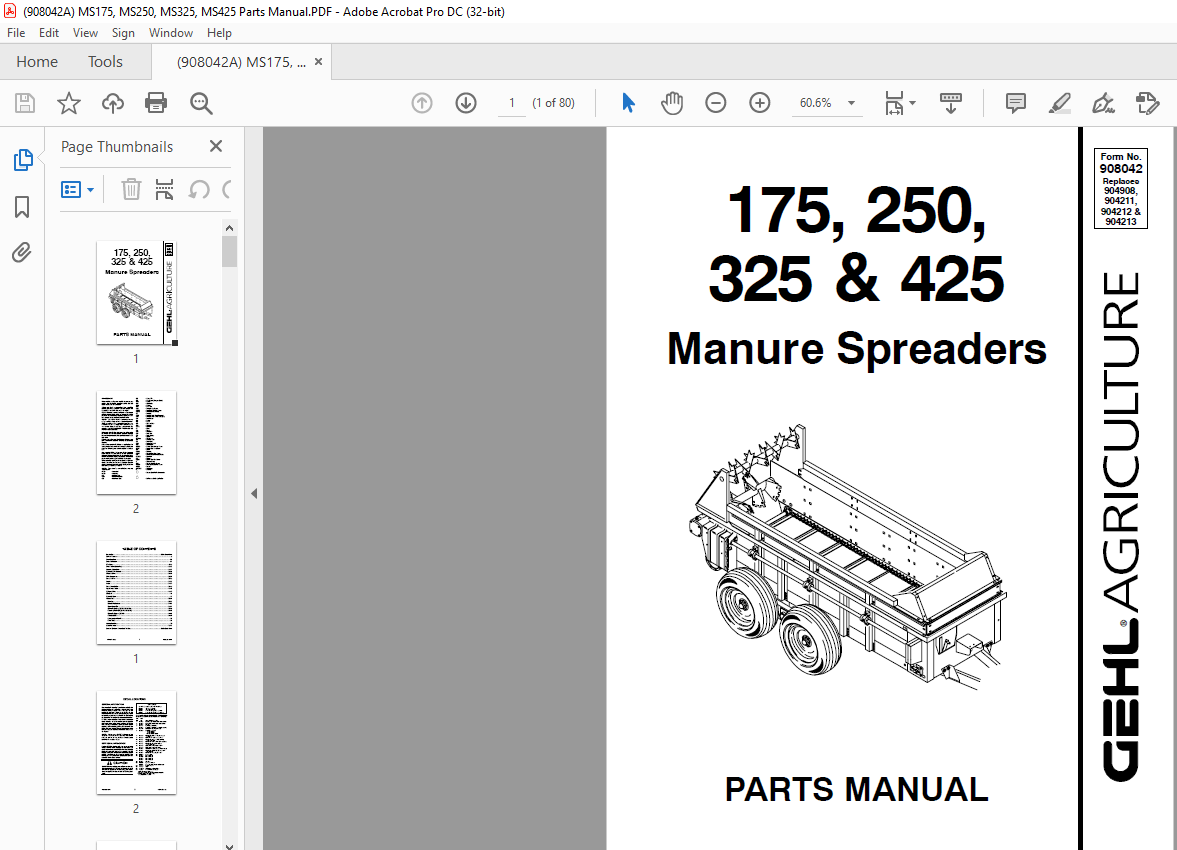Close the MS175 document tab

(318, 62)
